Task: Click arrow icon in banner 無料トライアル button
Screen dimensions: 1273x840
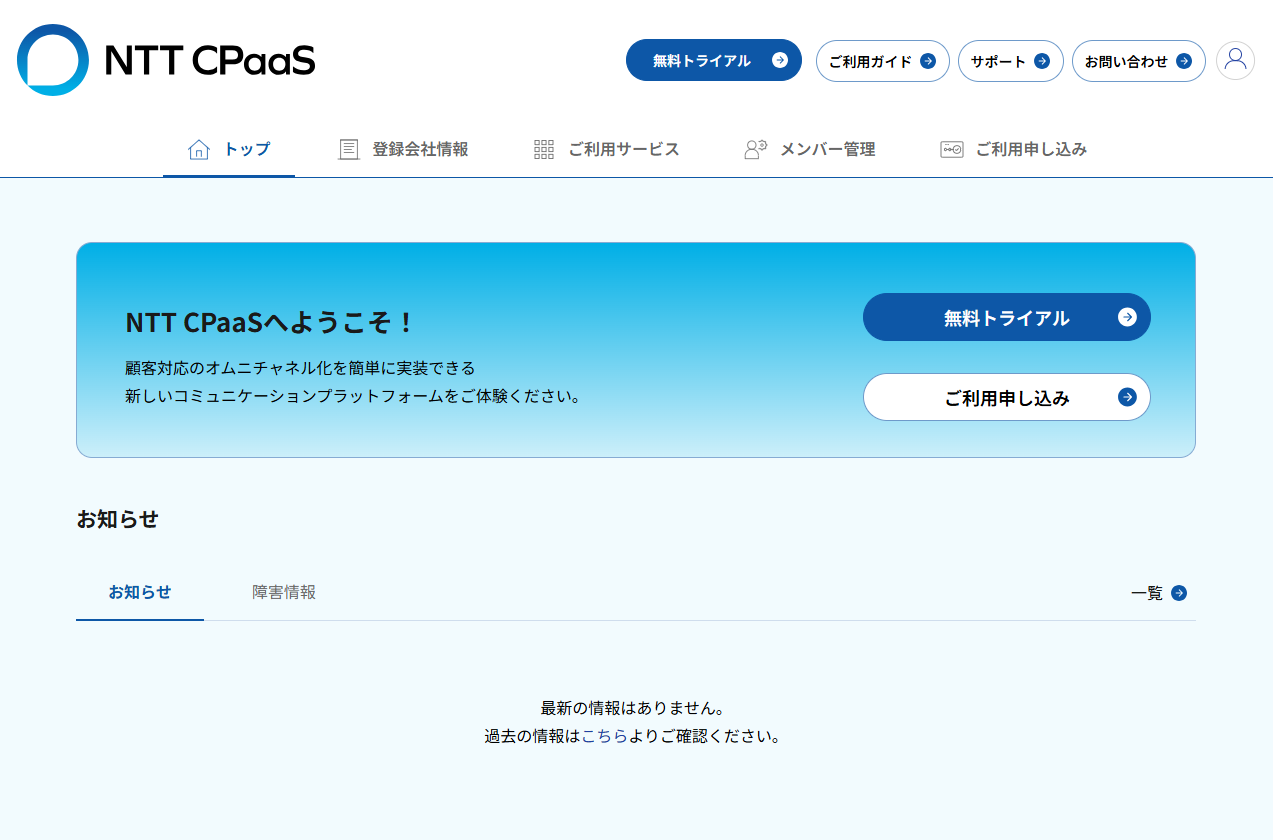Action: click(x=1127, y=317)
